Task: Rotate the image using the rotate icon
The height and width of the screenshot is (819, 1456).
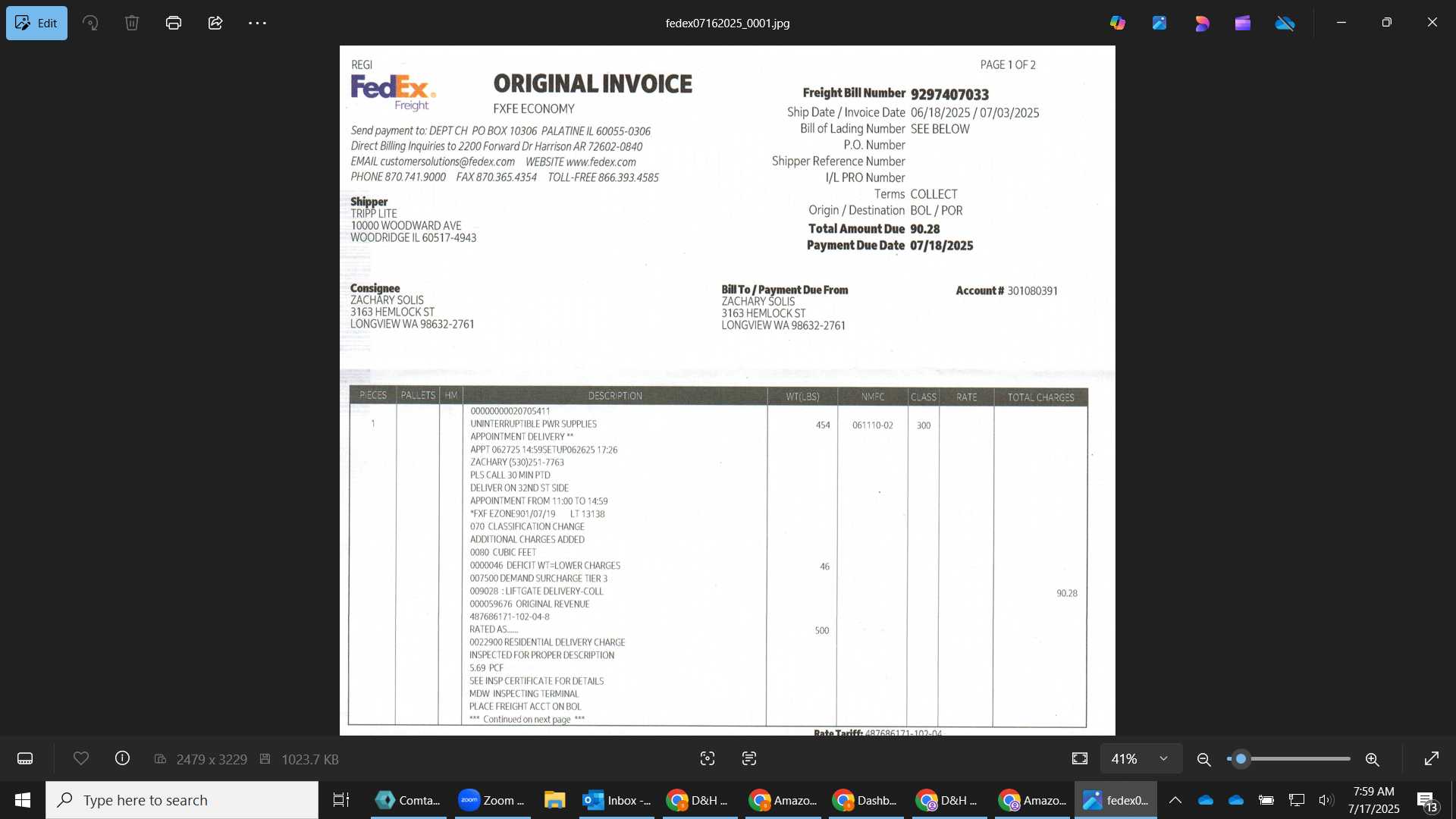Action: 90,23
